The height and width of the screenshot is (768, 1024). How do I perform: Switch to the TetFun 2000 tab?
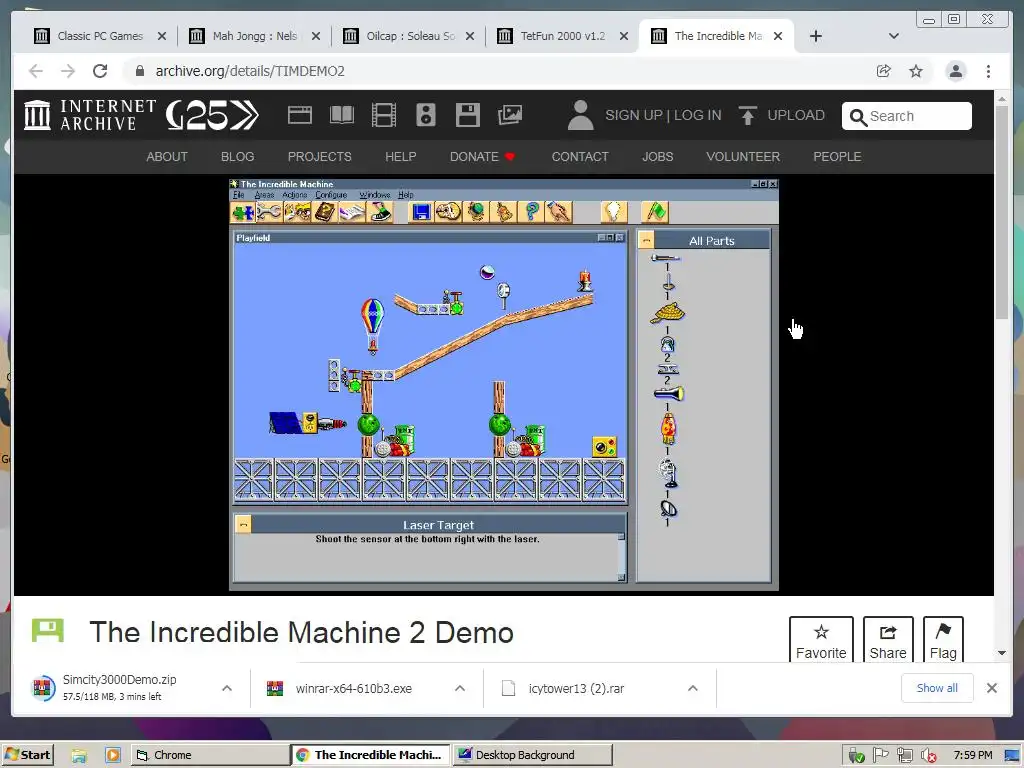pos(562,36)
